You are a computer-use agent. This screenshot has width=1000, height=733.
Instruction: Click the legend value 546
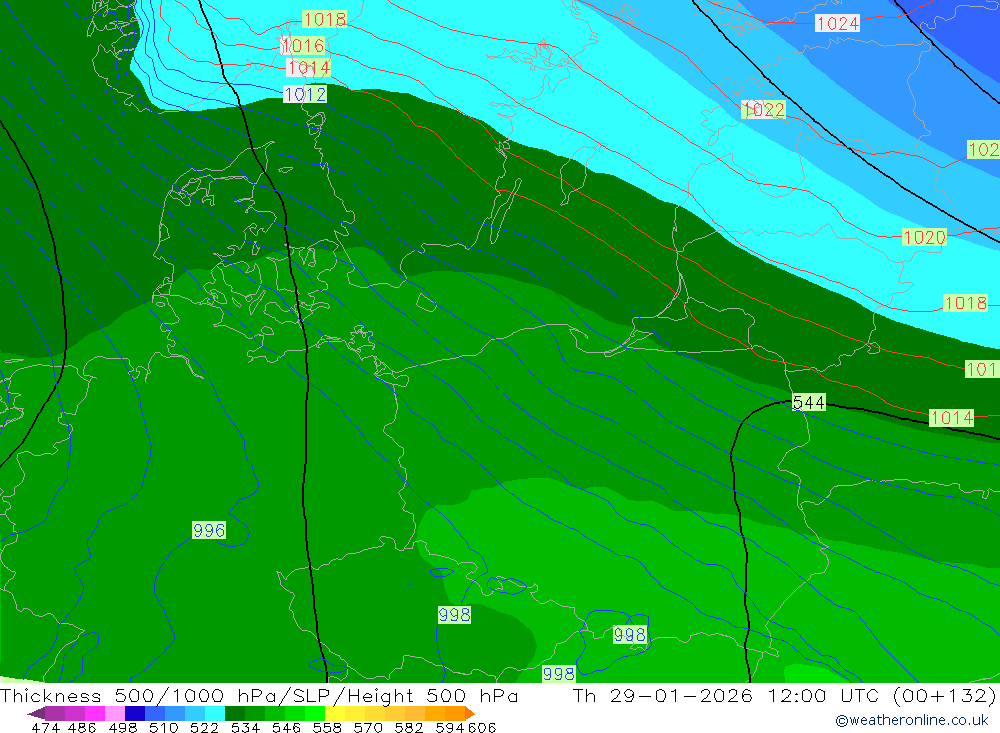pos(286,727)
